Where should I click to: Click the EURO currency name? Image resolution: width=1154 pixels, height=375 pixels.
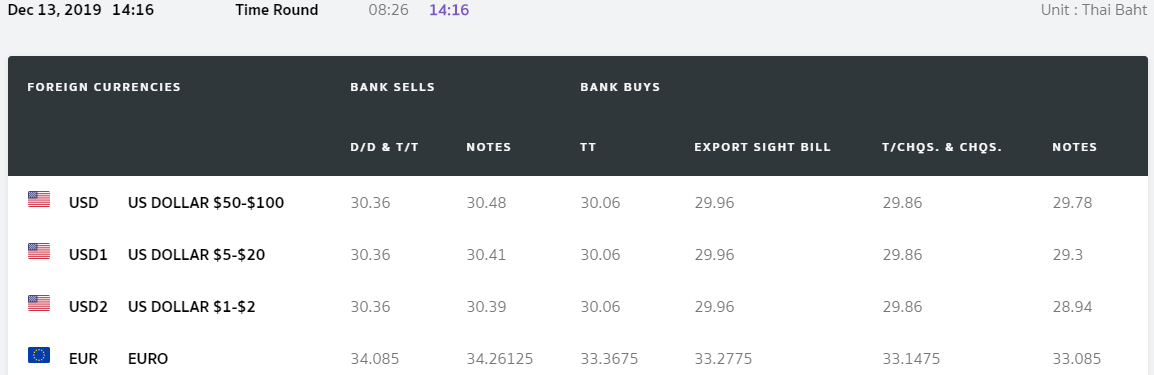[x=148, y=359]
